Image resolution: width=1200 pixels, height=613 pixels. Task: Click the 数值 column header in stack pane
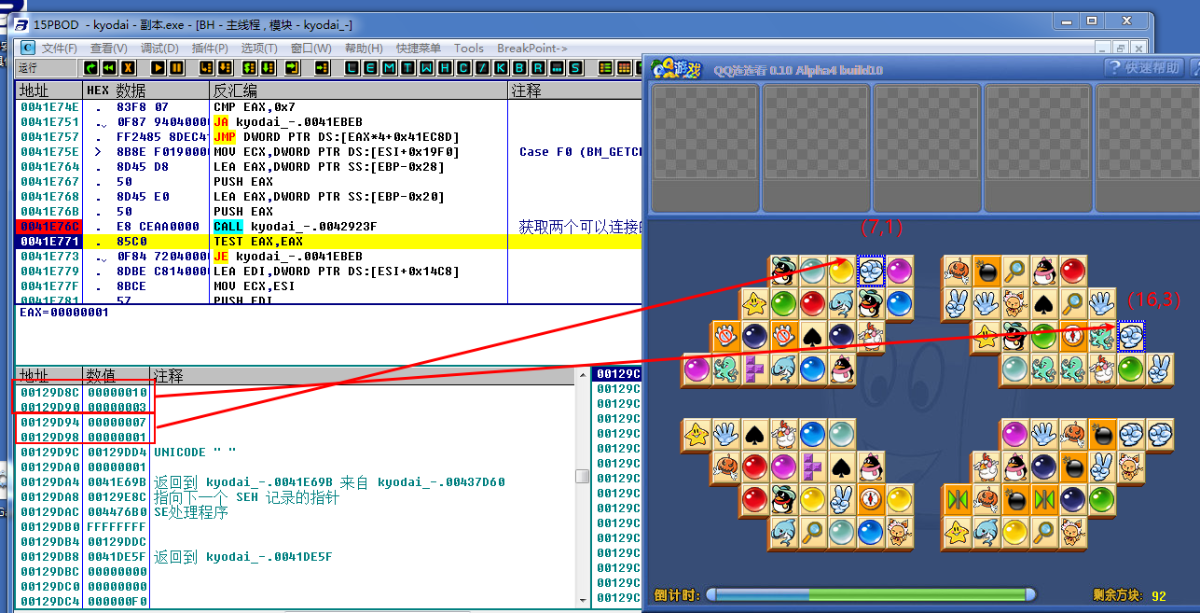pyautogui.click(x=116, y=376)
